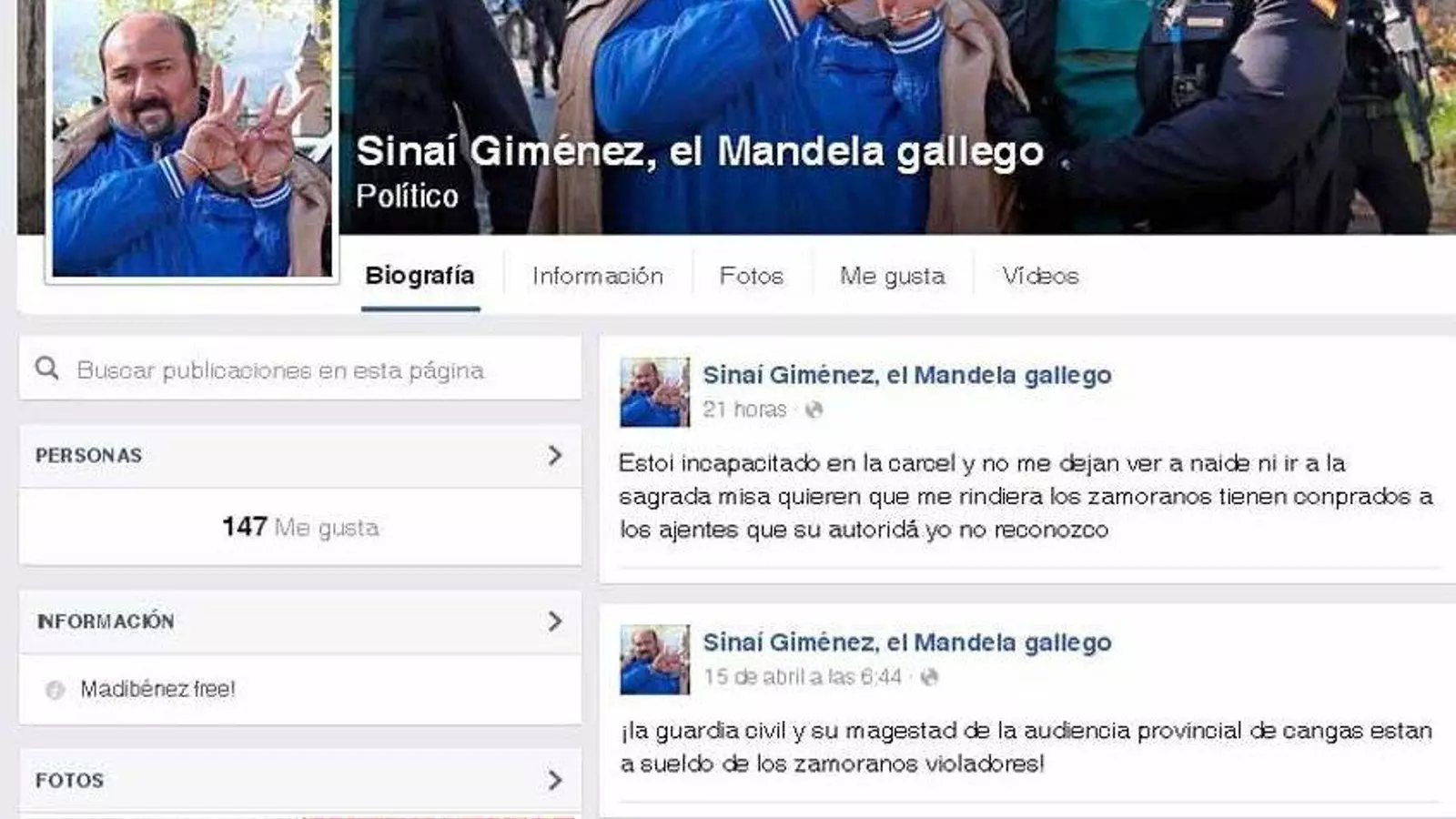Open the Información tab
The image size is (1456, 819).
click(x=598, y=276)
